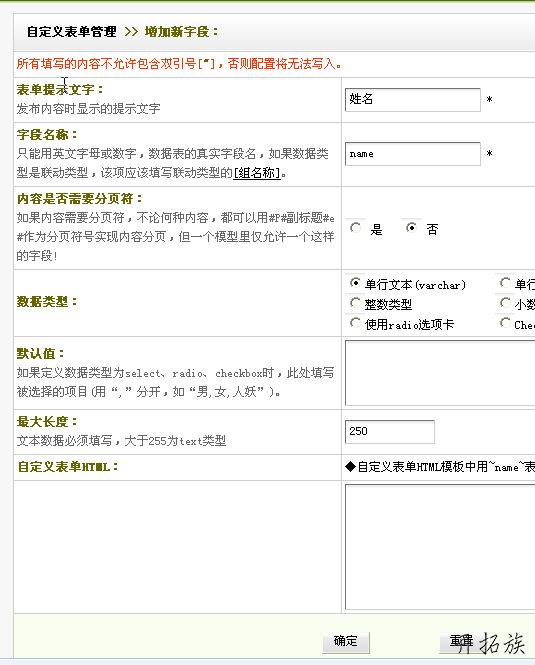Click the 最大长度 field showing 250
Viewport: 535px width, 665px height.
click(x=389, y=432)
